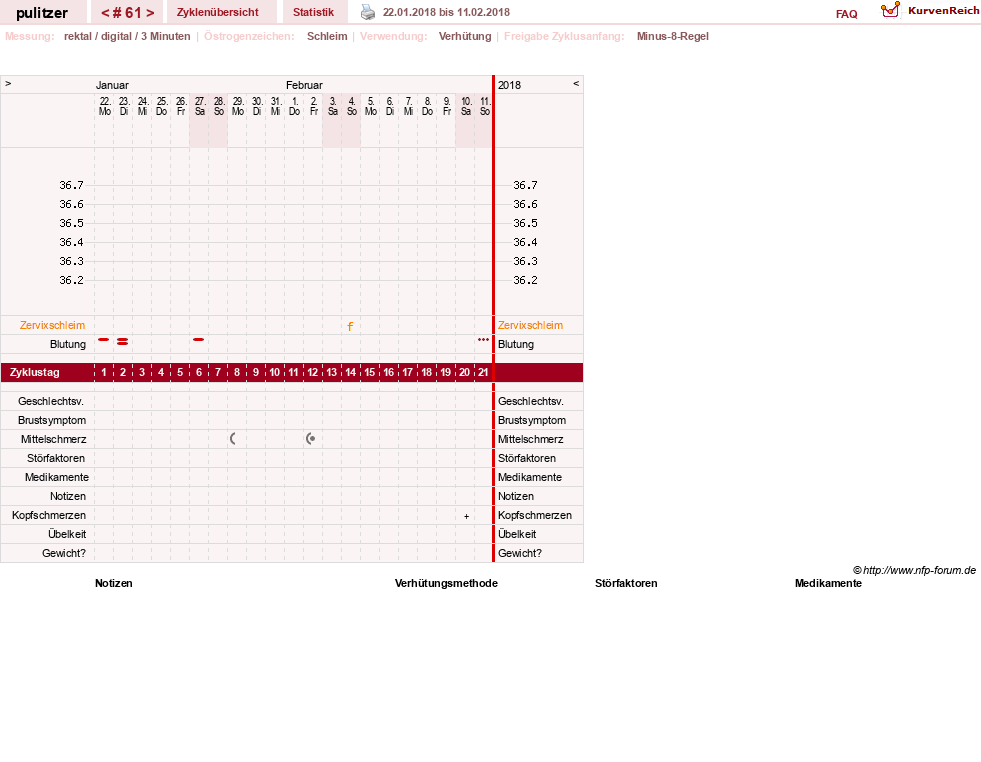Click the bleeding mark on 27. Sa
This screenshot has width=981, height=762.
tap(199, 340)
